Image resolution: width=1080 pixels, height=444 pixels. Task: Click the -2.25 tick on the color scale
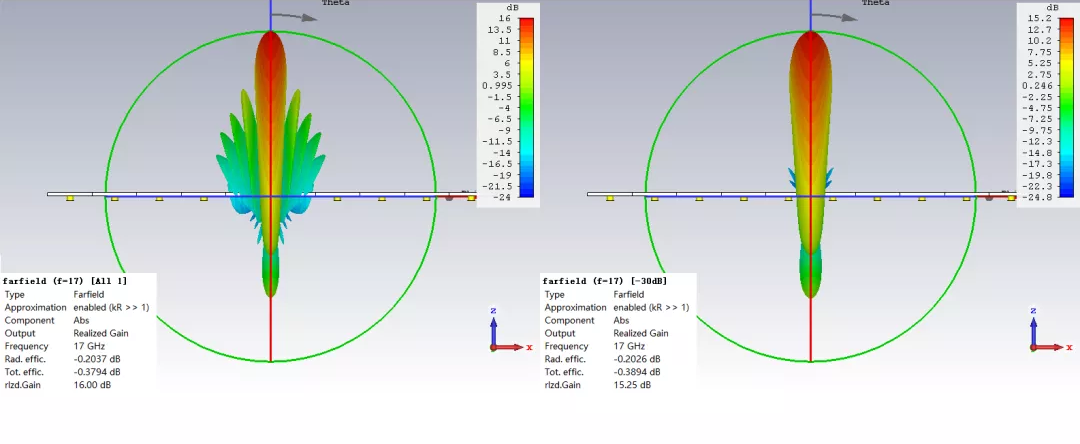[x=1037, y=97]
